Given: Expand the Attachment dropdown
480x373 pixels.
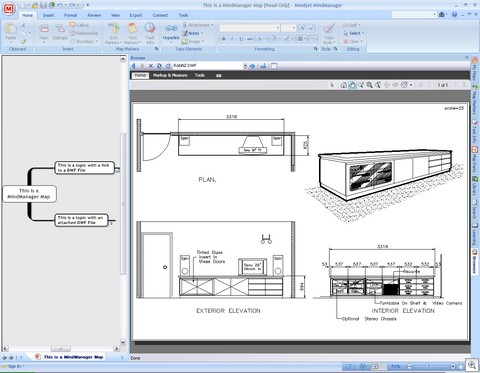Looking at the screenshot, I should pos(212,25).
